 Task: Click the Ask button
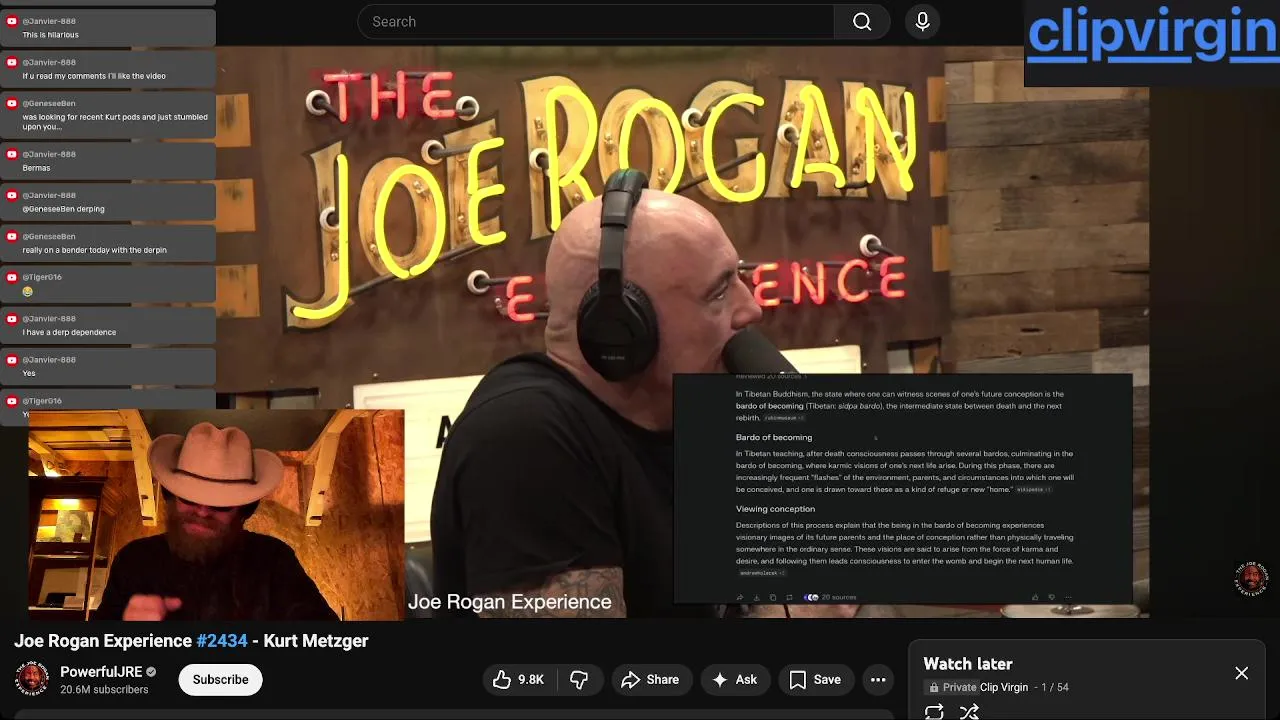[x=734, y=680]
